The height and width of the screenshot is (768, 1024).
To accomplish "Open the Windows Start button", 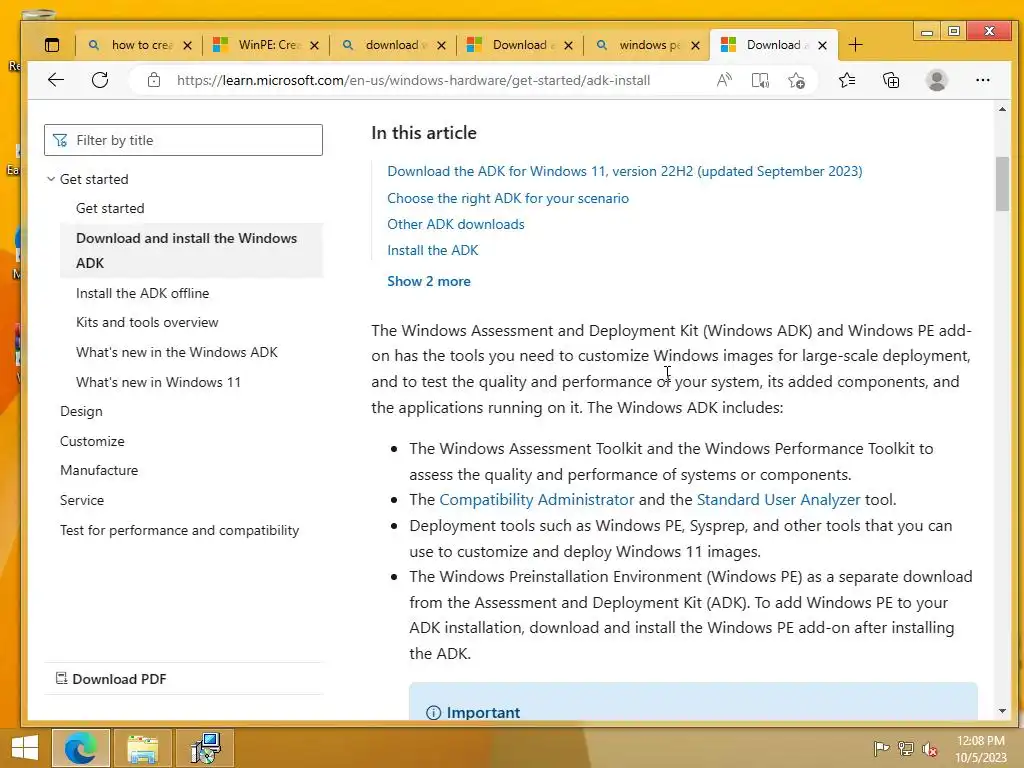I will tap(25, 748).
